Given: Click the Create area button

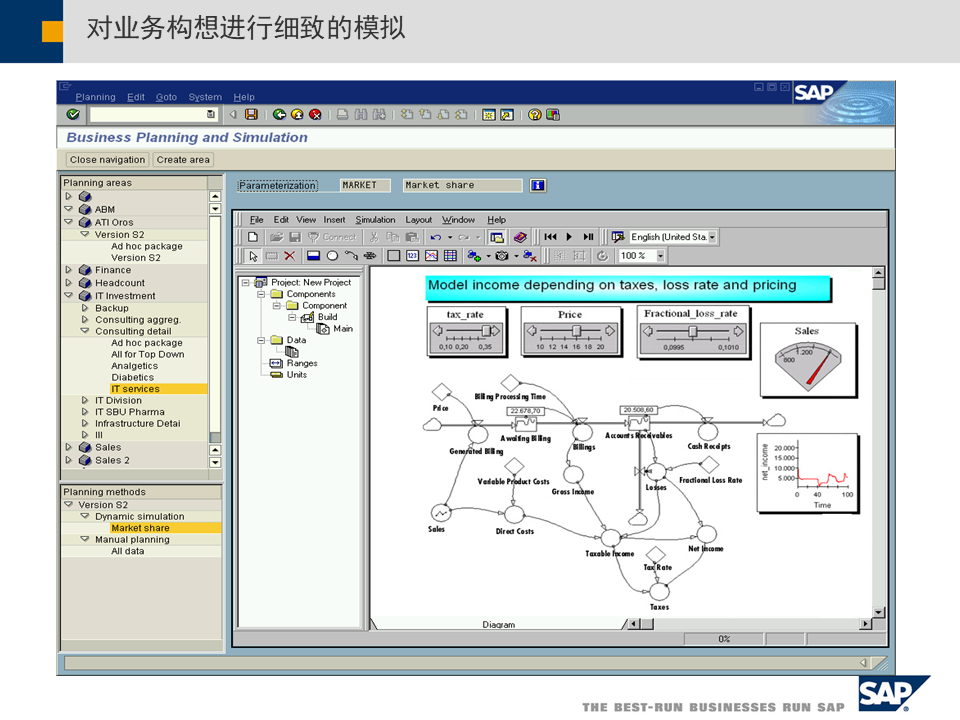Looking at the screenshot, I should 182,160.
